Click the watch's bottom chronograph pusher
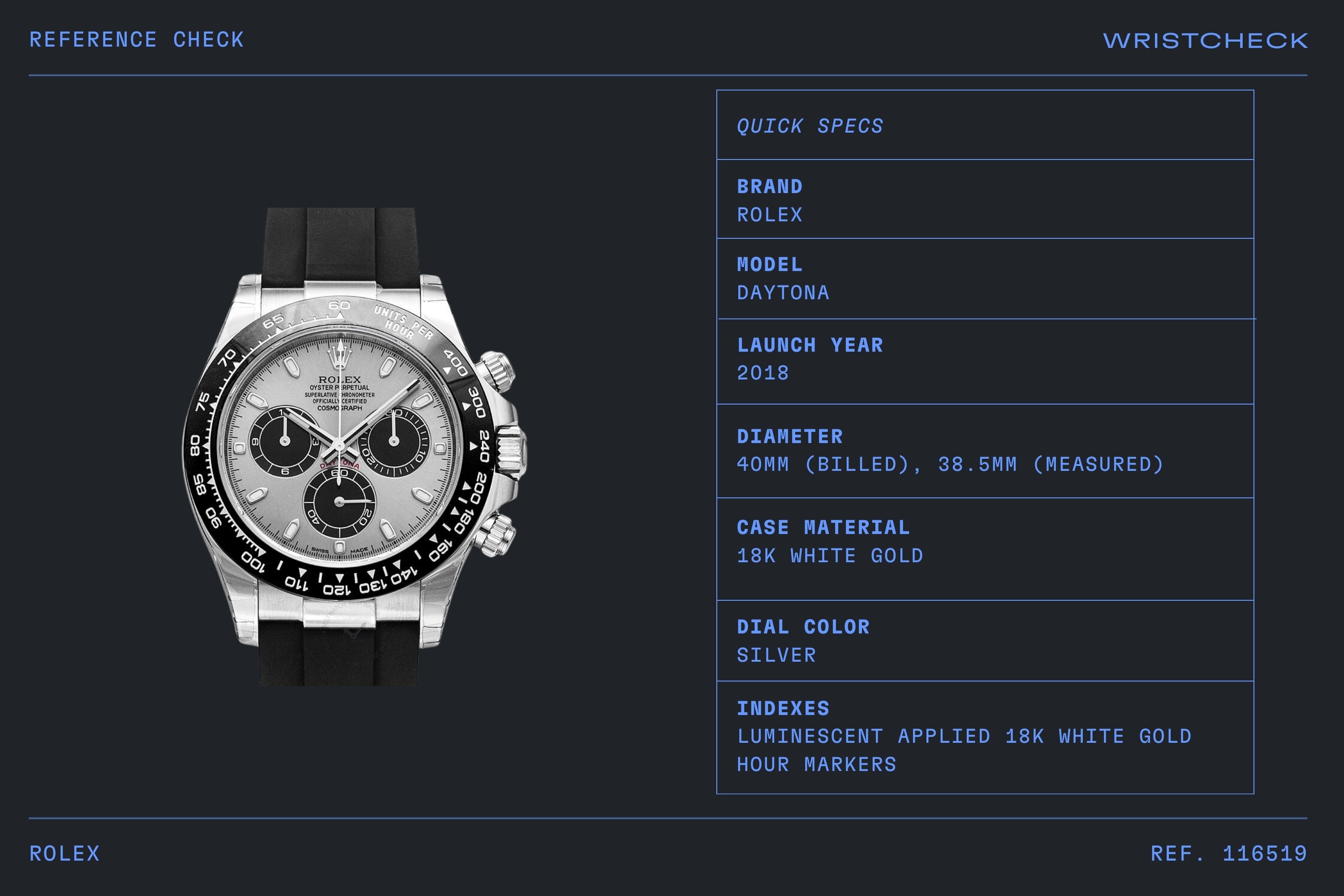The height and width of the screenshot is (896, 1344). click(x=496, y=534)
